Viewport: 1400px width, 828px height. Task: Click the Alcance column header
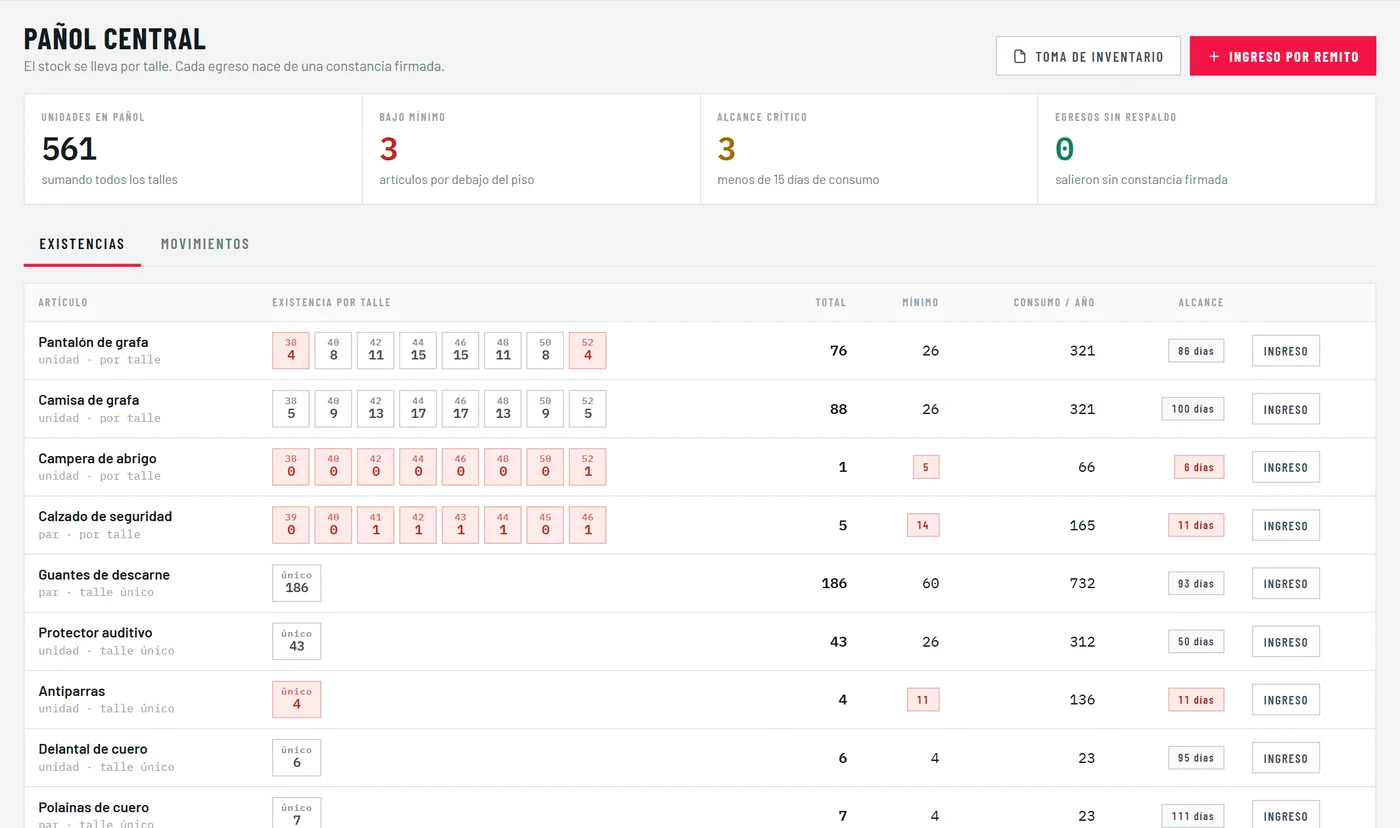(x=1201, y=302)
